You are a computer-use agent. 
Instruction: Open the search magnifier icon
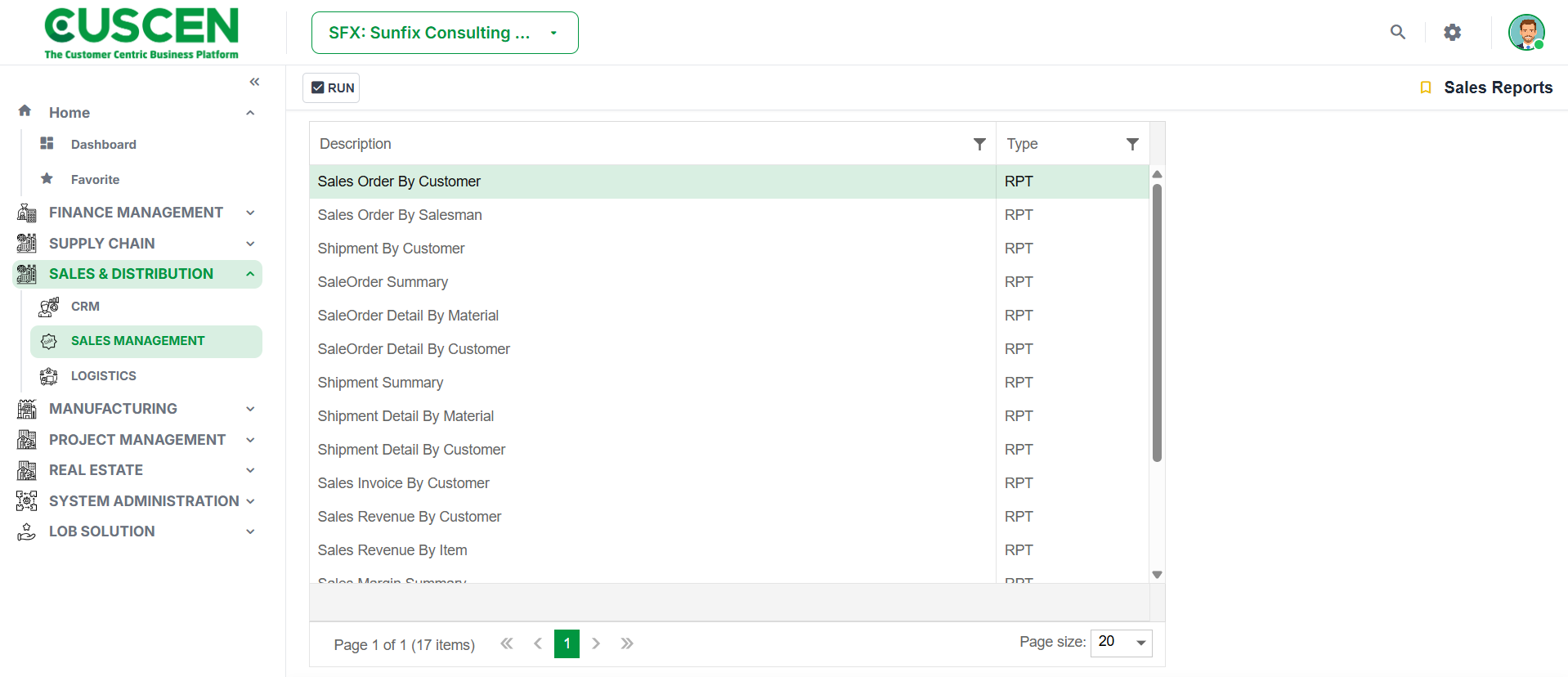pyautogui.click(x=1398, y=32)
